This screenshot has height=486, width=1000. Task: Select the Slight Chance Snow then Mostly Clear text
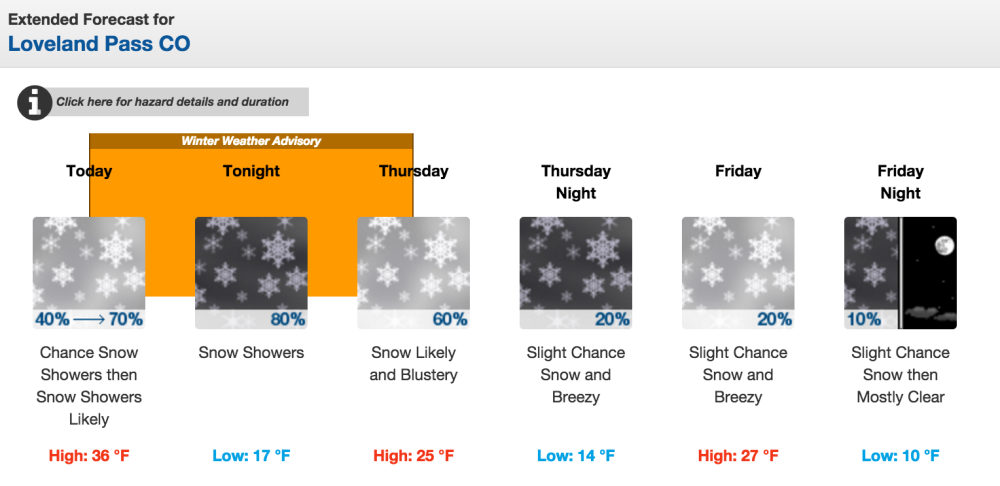[x=901, y=375]
